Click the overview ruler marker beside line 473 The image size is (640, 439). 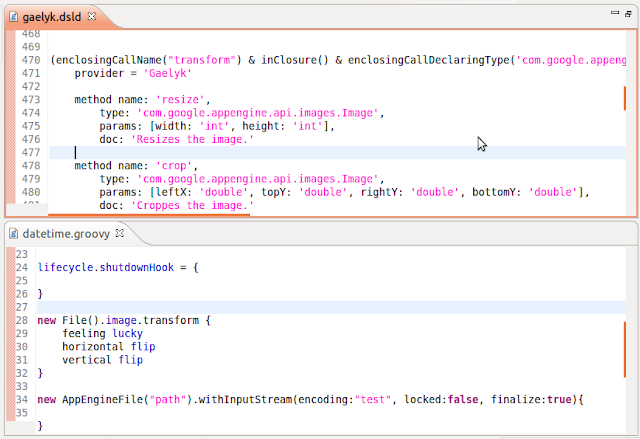coord(624,98)
